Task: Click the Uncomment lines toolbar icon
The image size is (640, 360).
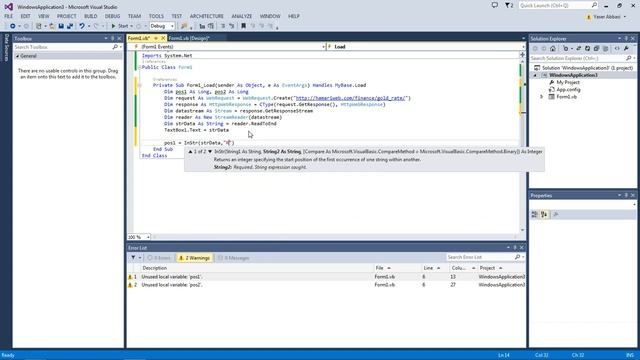Action: point(231,26)
